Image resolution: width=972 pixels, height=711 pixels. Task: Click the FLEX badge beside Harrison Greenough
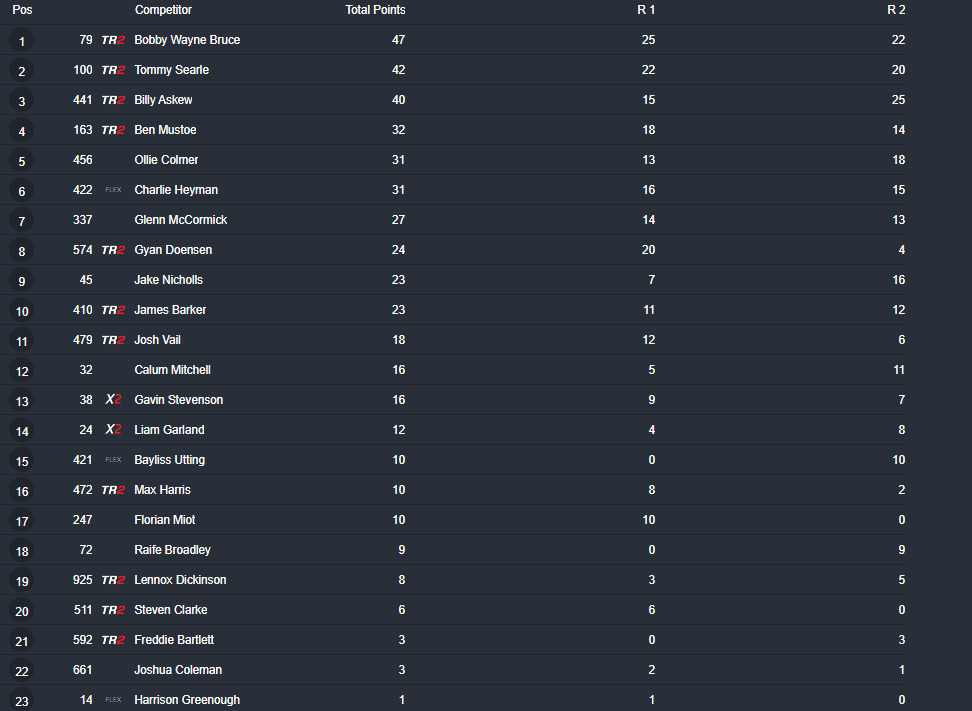click(113, 700)
